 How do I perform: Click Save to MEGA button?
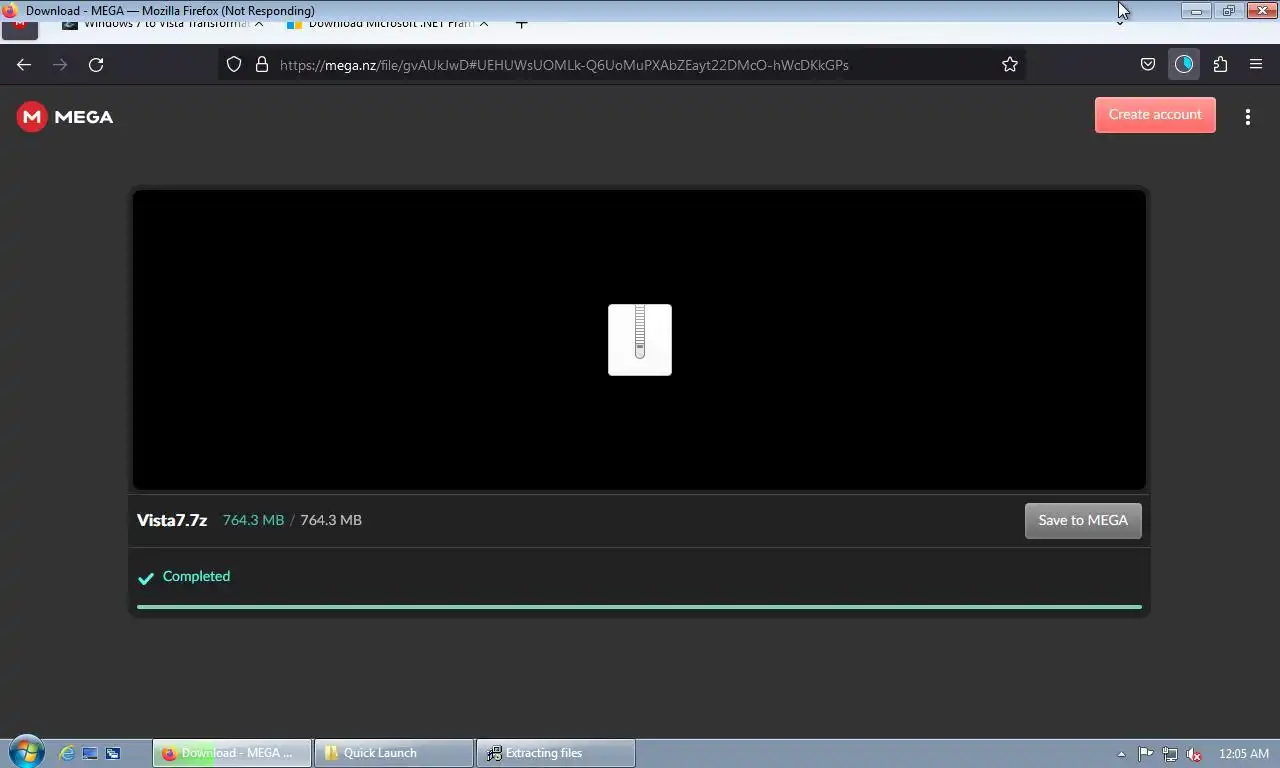(1083, 520)
